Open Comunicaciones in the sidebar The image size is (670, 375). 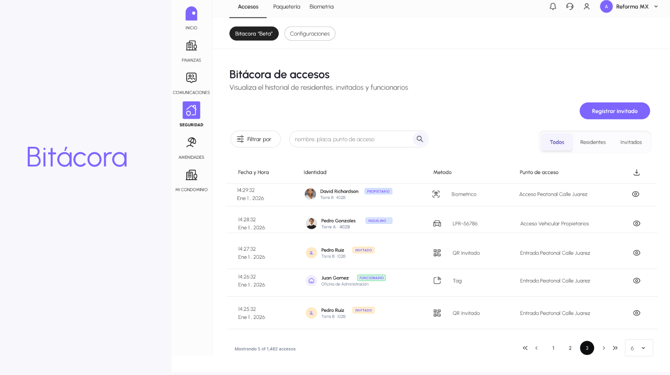(191, 78)
